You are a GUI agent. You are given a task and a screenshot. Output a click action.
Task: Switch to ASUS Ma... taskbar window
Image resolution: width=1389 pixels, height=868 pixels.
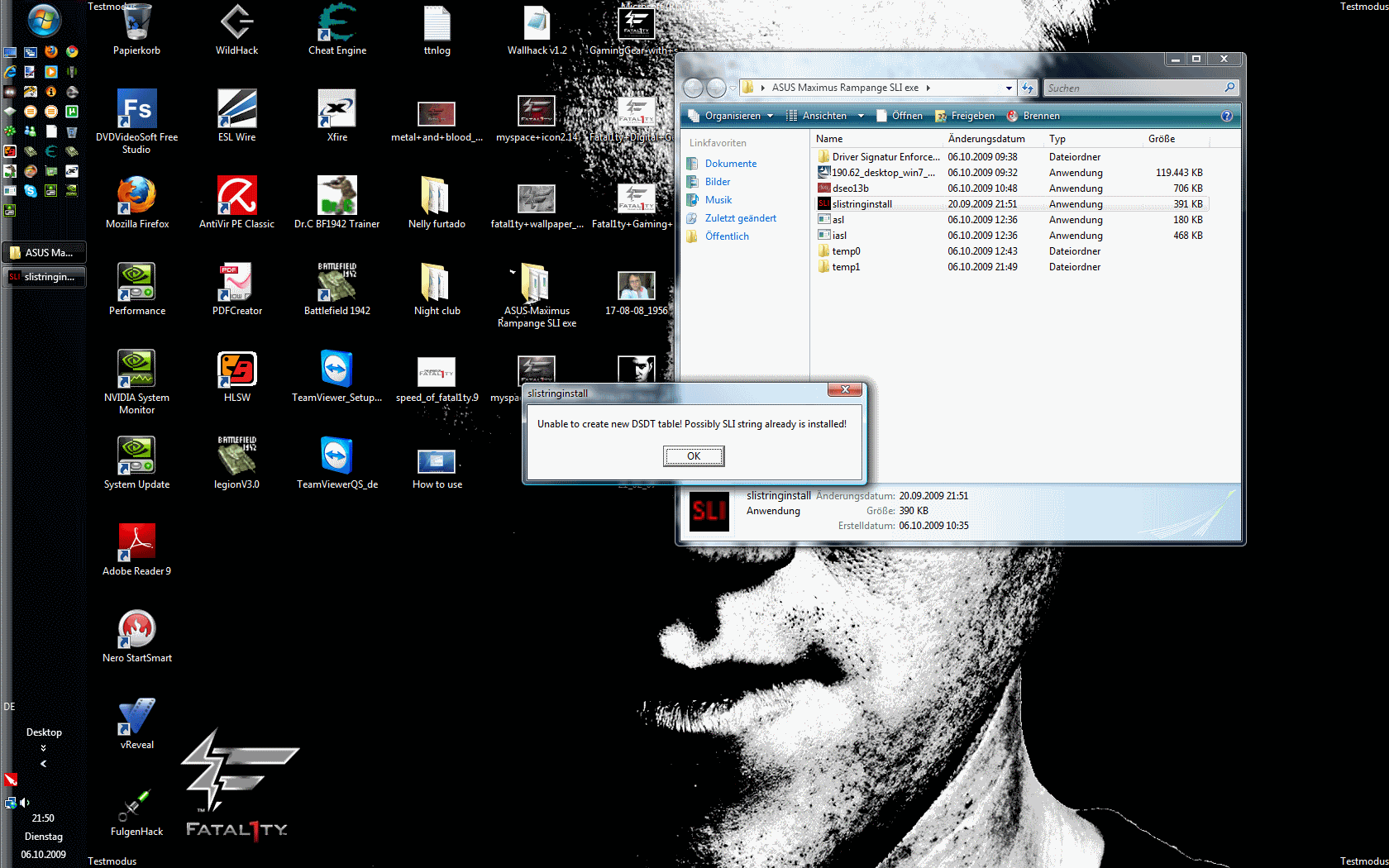(45, 252)
